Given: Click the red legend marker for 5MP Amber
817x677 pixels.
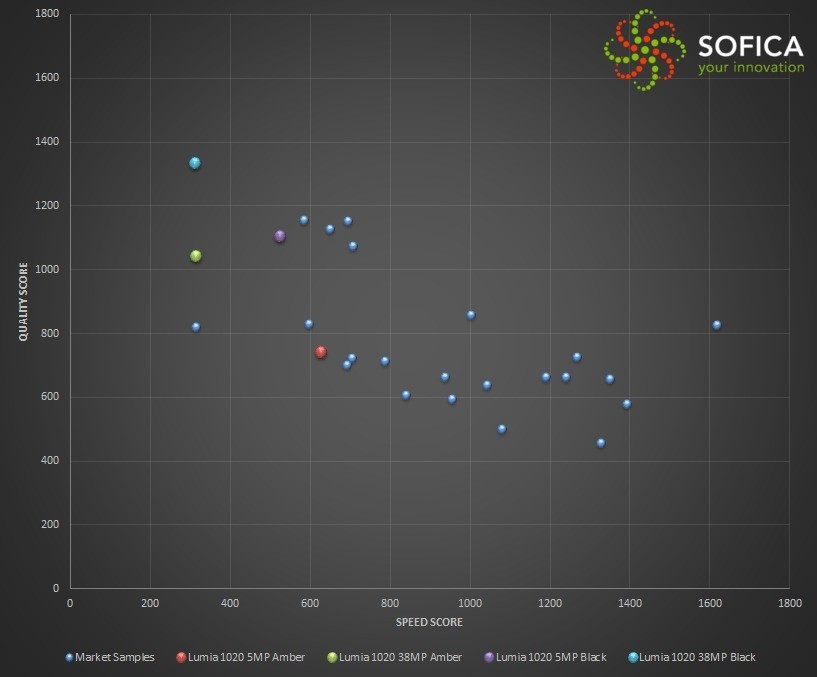Looking at the screenshot, I should pyautogui.click(x=181, y=657).
